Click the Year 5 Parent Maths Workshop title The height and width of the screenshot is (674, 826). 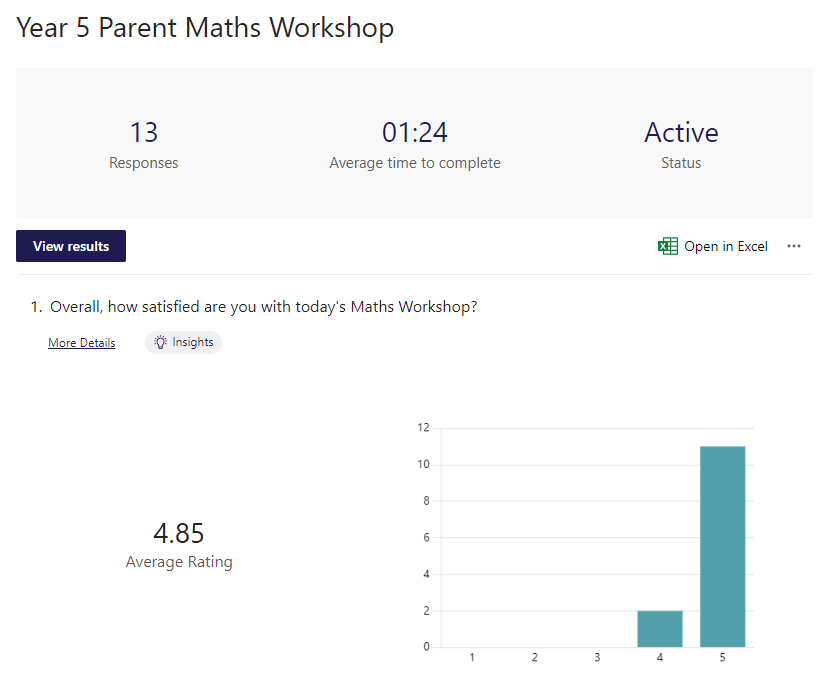[x=205, y=27]
